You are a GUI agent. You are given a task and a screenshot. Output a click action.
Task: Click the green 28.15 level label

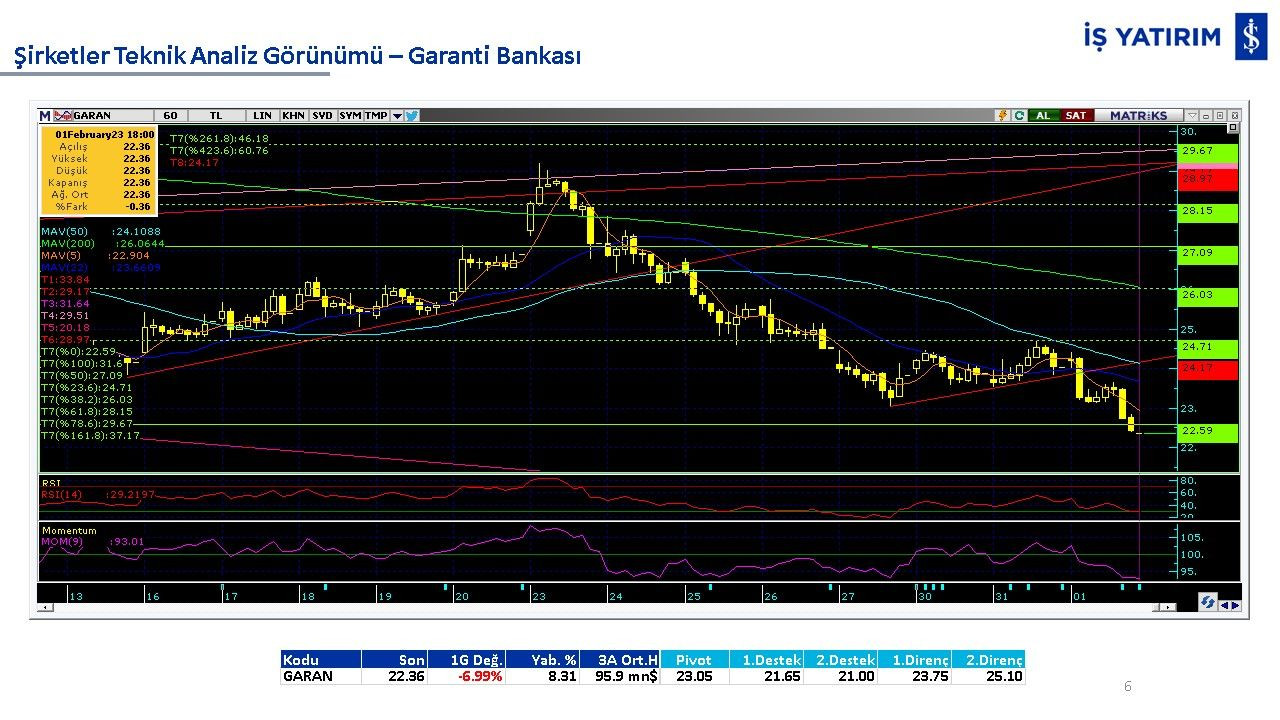[1208, 211]
